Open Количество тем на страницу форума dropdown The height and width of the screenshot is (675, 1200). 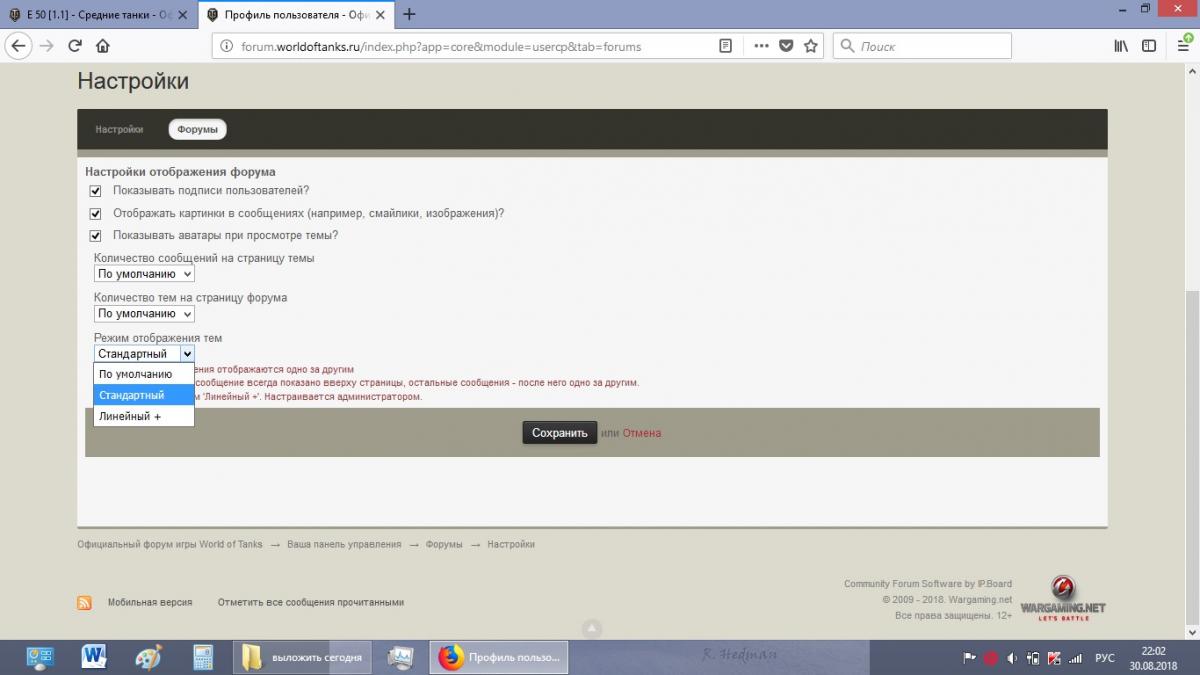pos(144,314)
